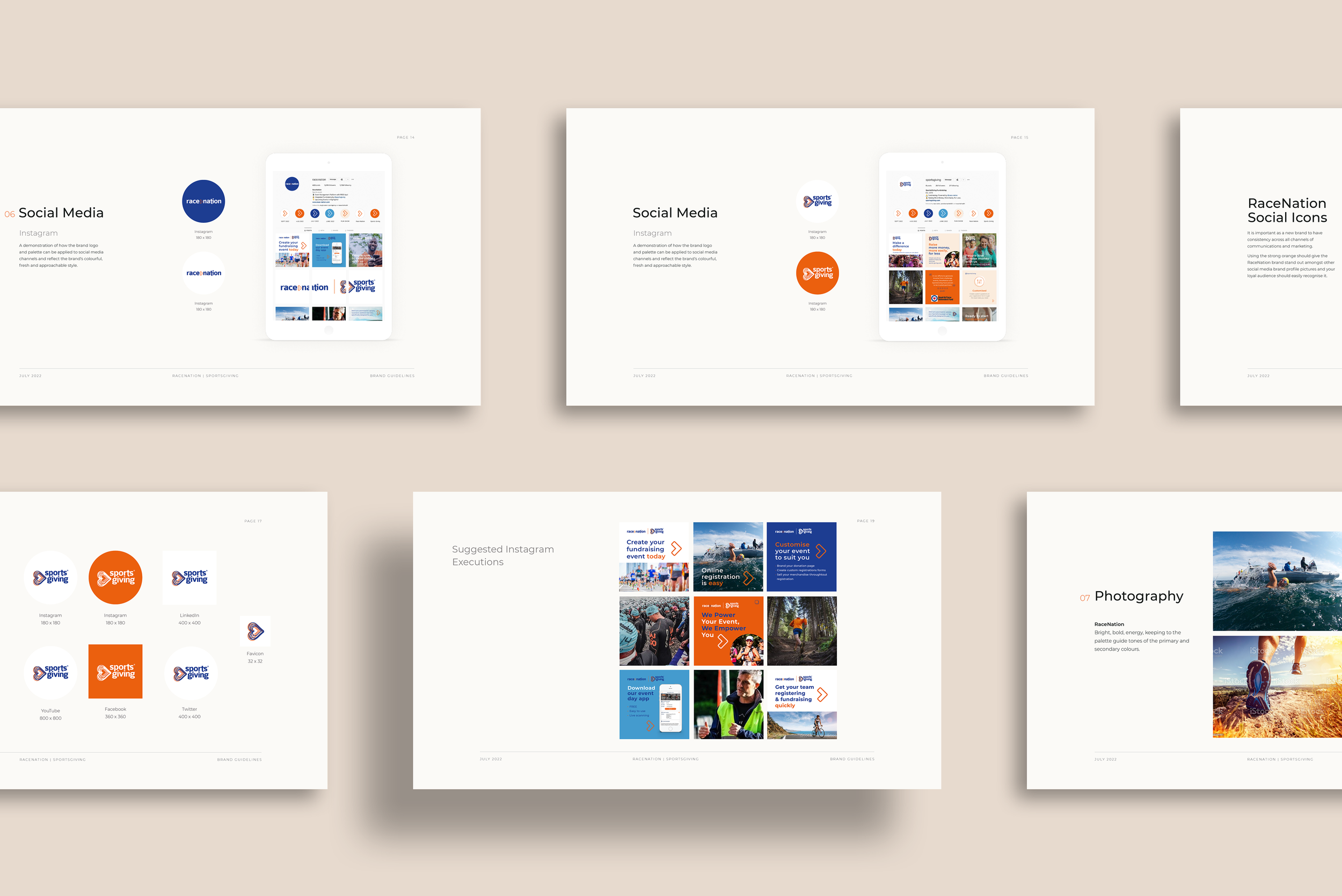Select the AUG 2022 orange highlight circle
Image resolution: width=1342 pixels, height=896 pixels.
tap(300, 213)
